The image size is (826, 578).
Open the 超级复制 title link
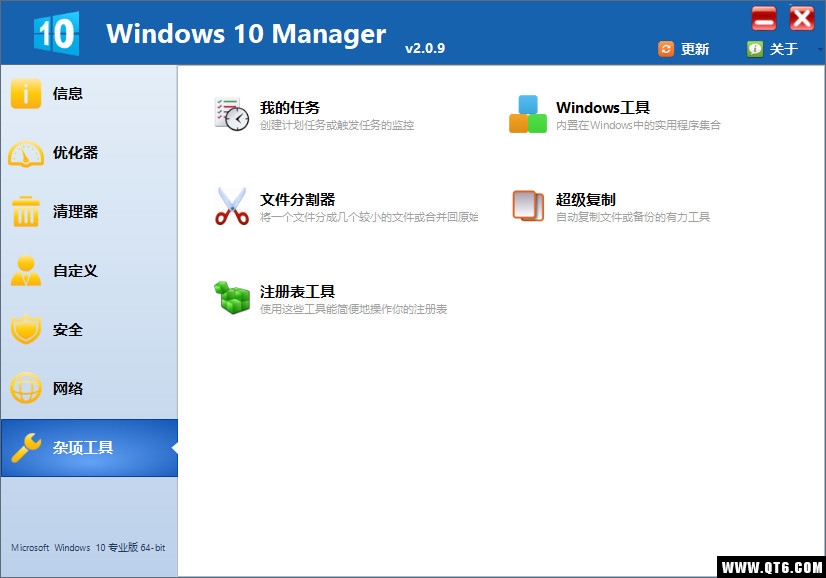point(586,200)
